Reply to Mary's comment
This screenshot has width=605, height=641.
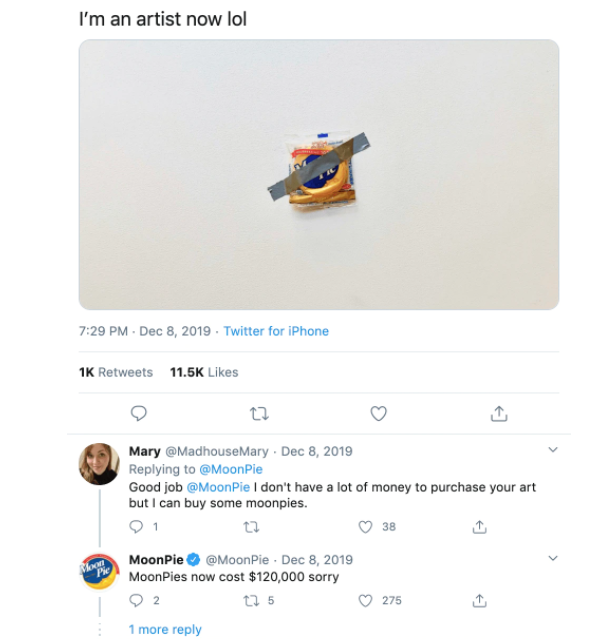tap(138, 526)
